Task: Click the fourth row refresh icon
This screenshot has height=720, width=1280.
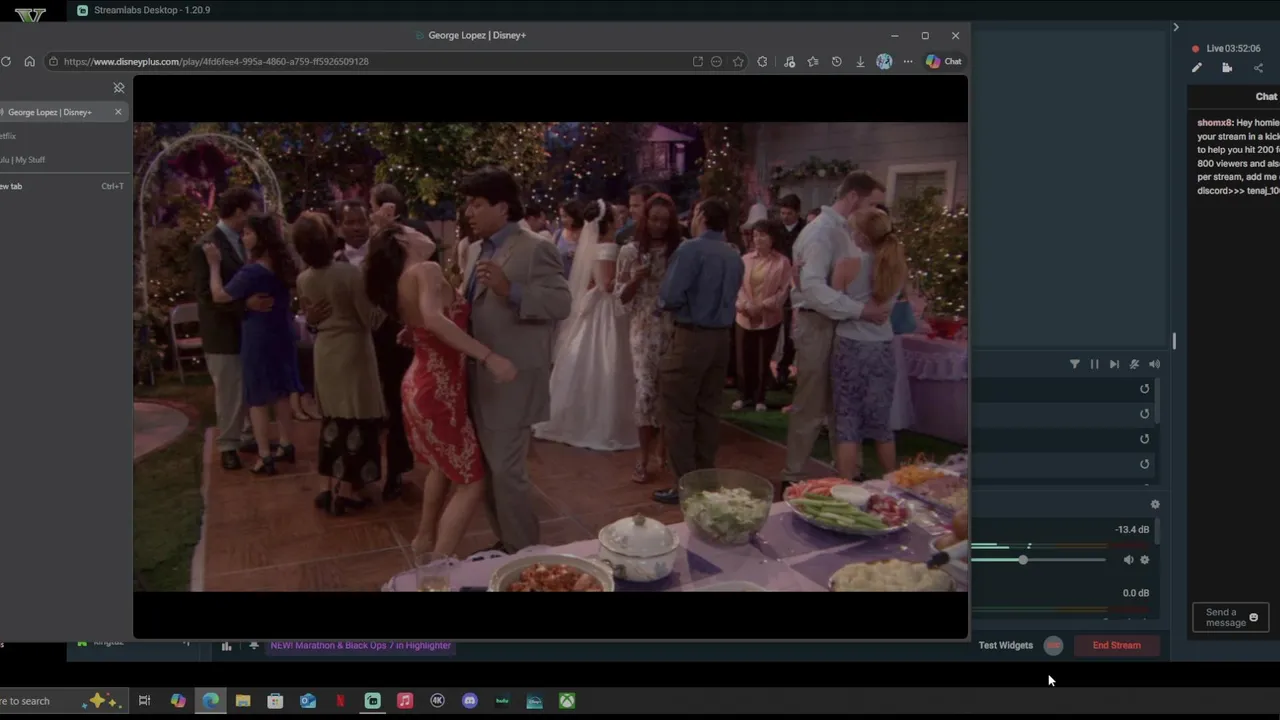Action: pyautogui.click(x=1145, y=464)
